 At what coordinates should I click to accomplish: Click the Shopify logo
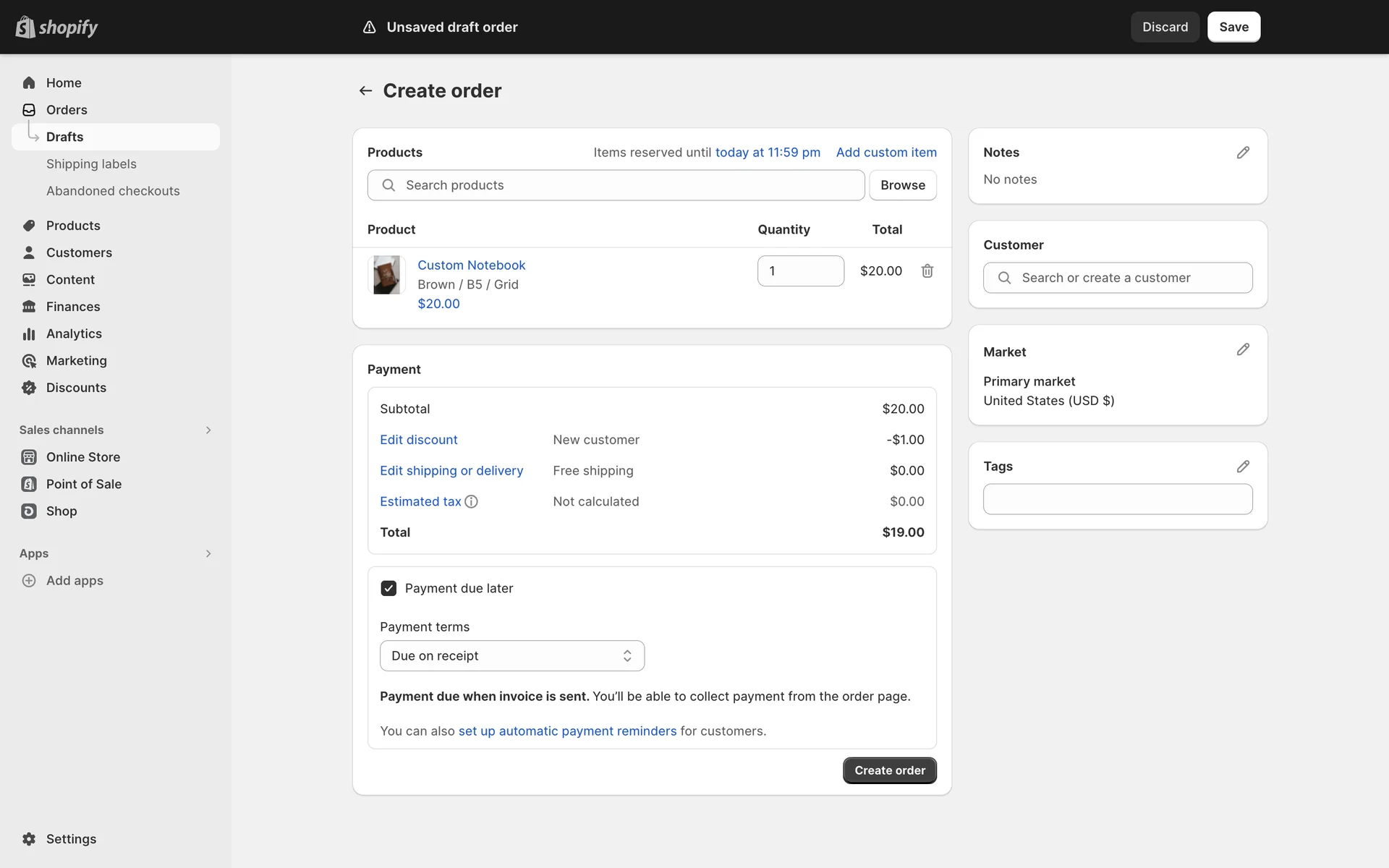click(56, 27)
